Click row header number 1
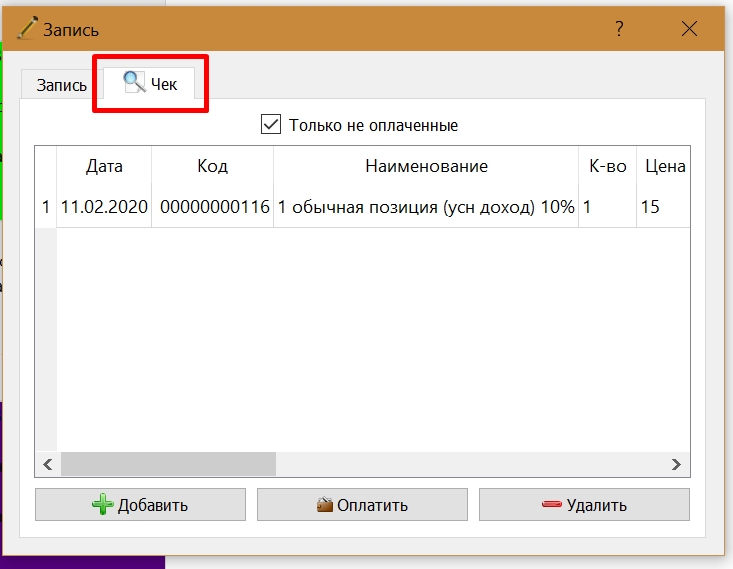Image resolution: width=733 pixels, height=569 pixels. (x=46, y=207)
